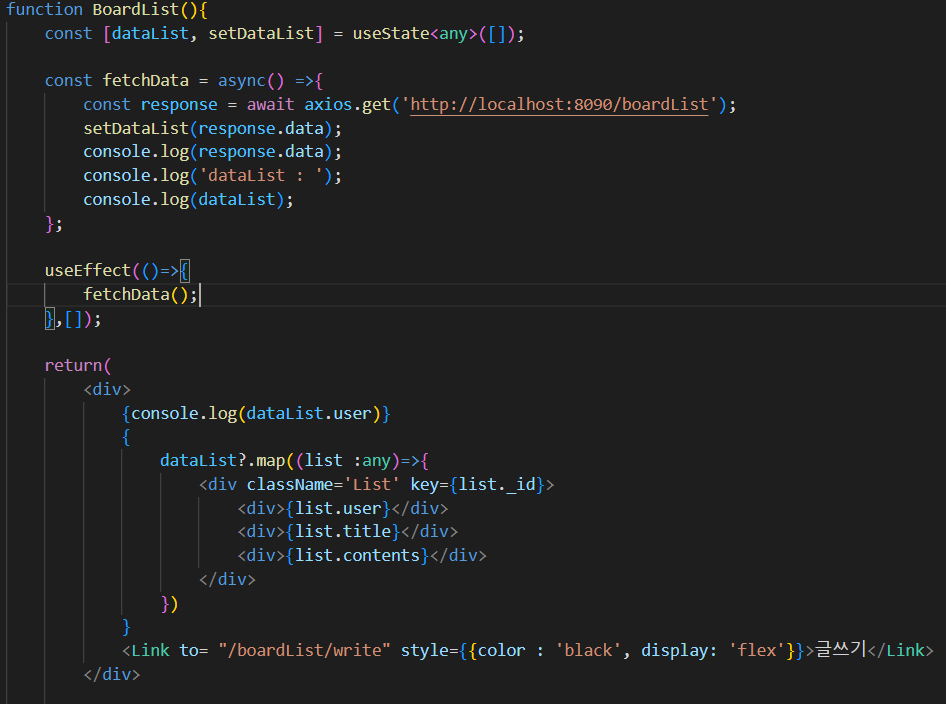Click the return keyword
Image resolution: width=946 pixels, height=704 pixels.
click(74, 366)
